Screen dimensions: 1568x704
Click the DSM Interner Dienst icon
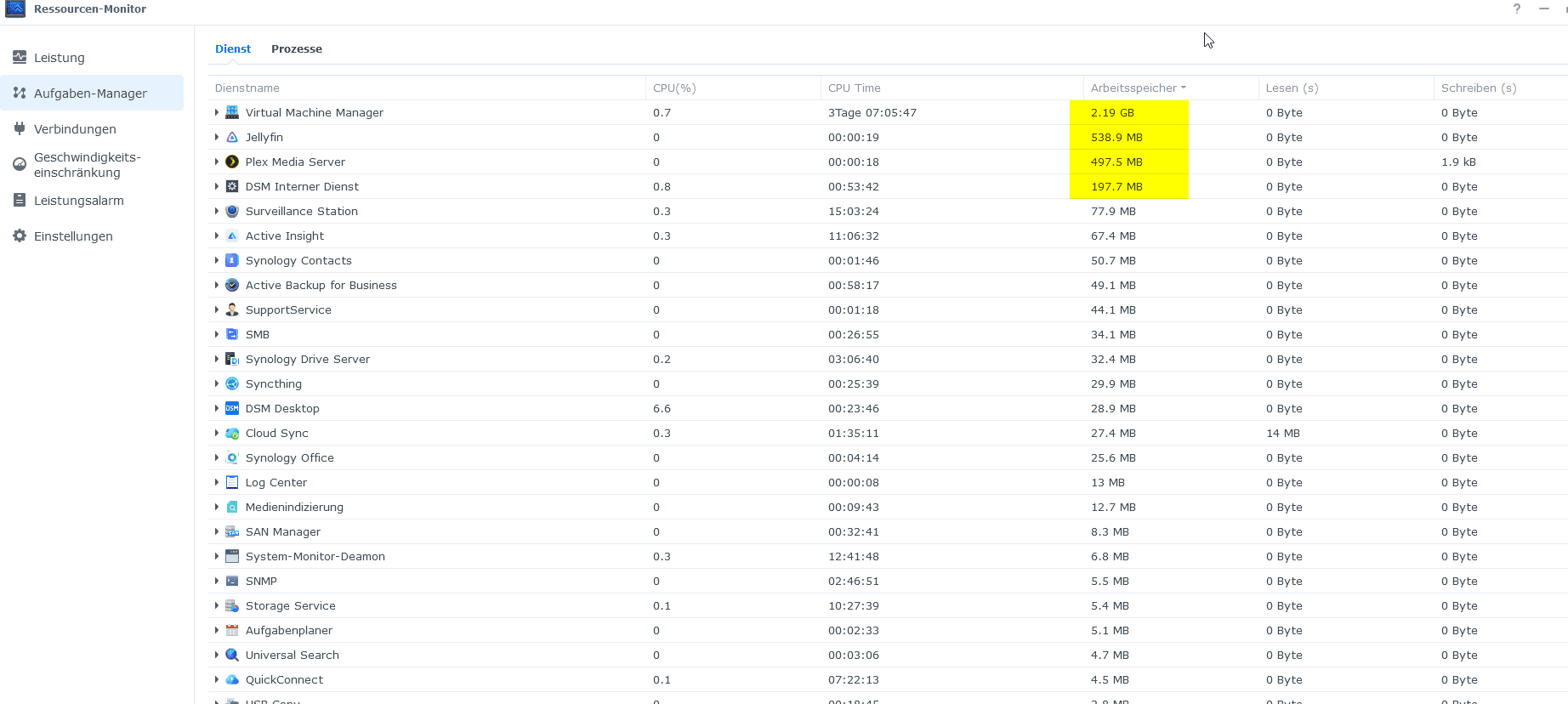232,186
